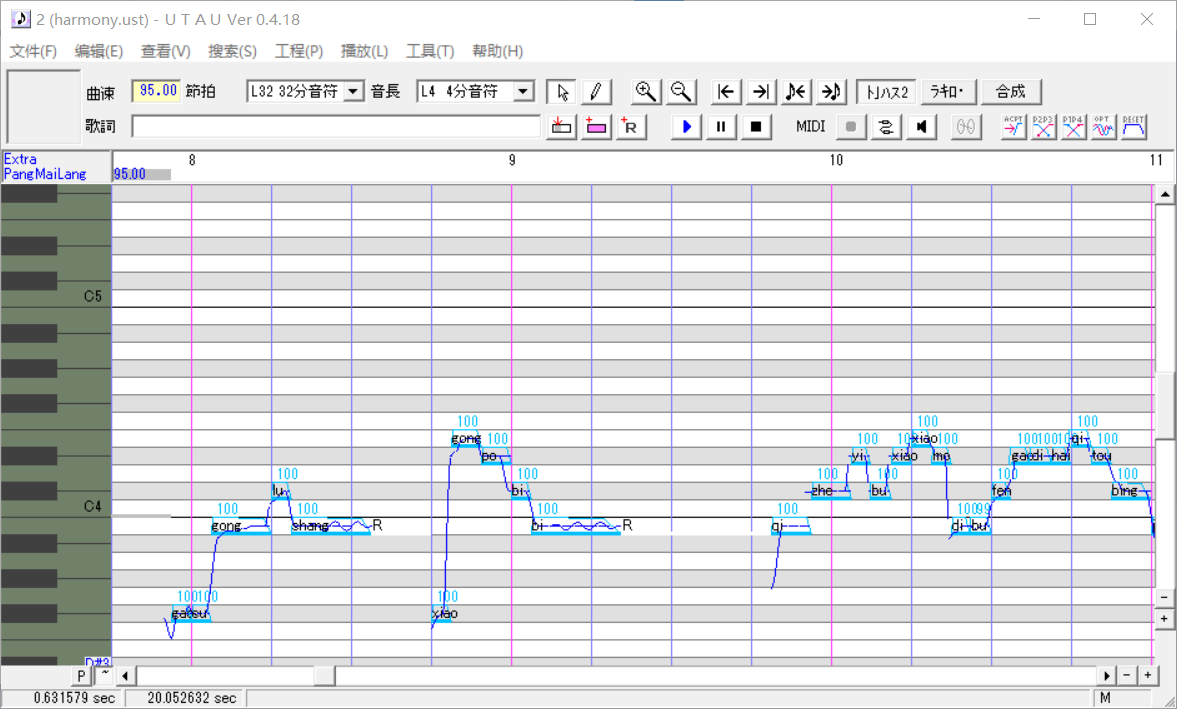The width and height of the screenshot is (1177, 709).
Task: Select the 'fen' note in measure 10
Action: pyautogui.click(x=1001, y=491)
